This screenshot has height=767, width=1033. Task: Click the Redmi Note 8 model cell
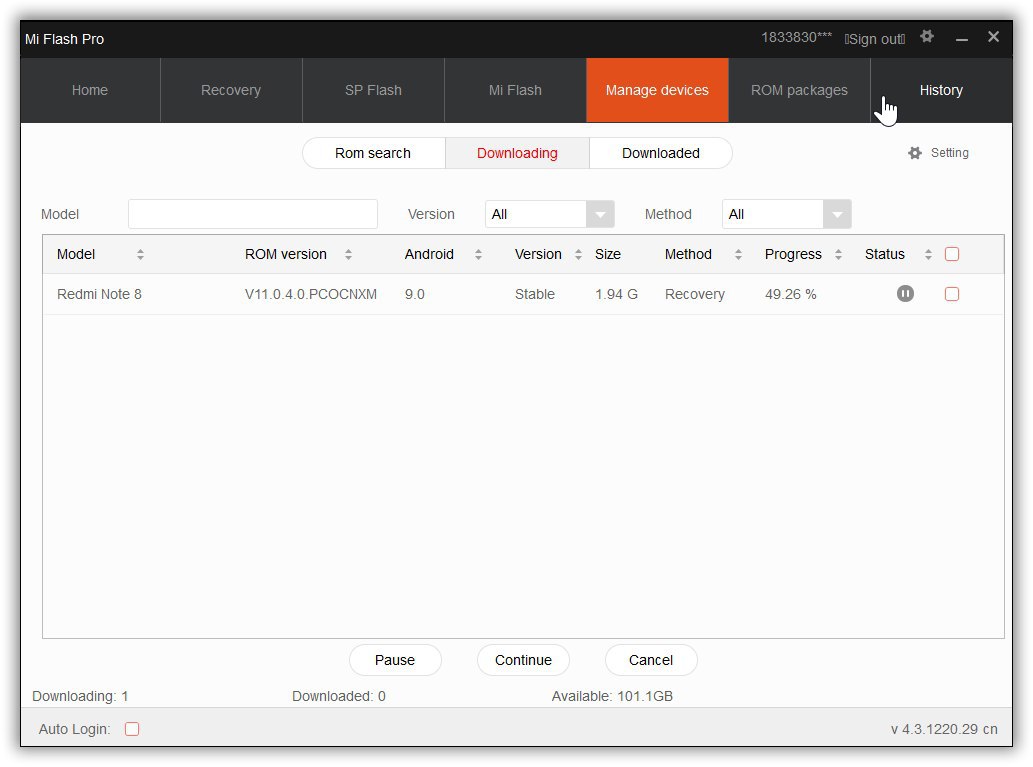click(x=99, y=294)
